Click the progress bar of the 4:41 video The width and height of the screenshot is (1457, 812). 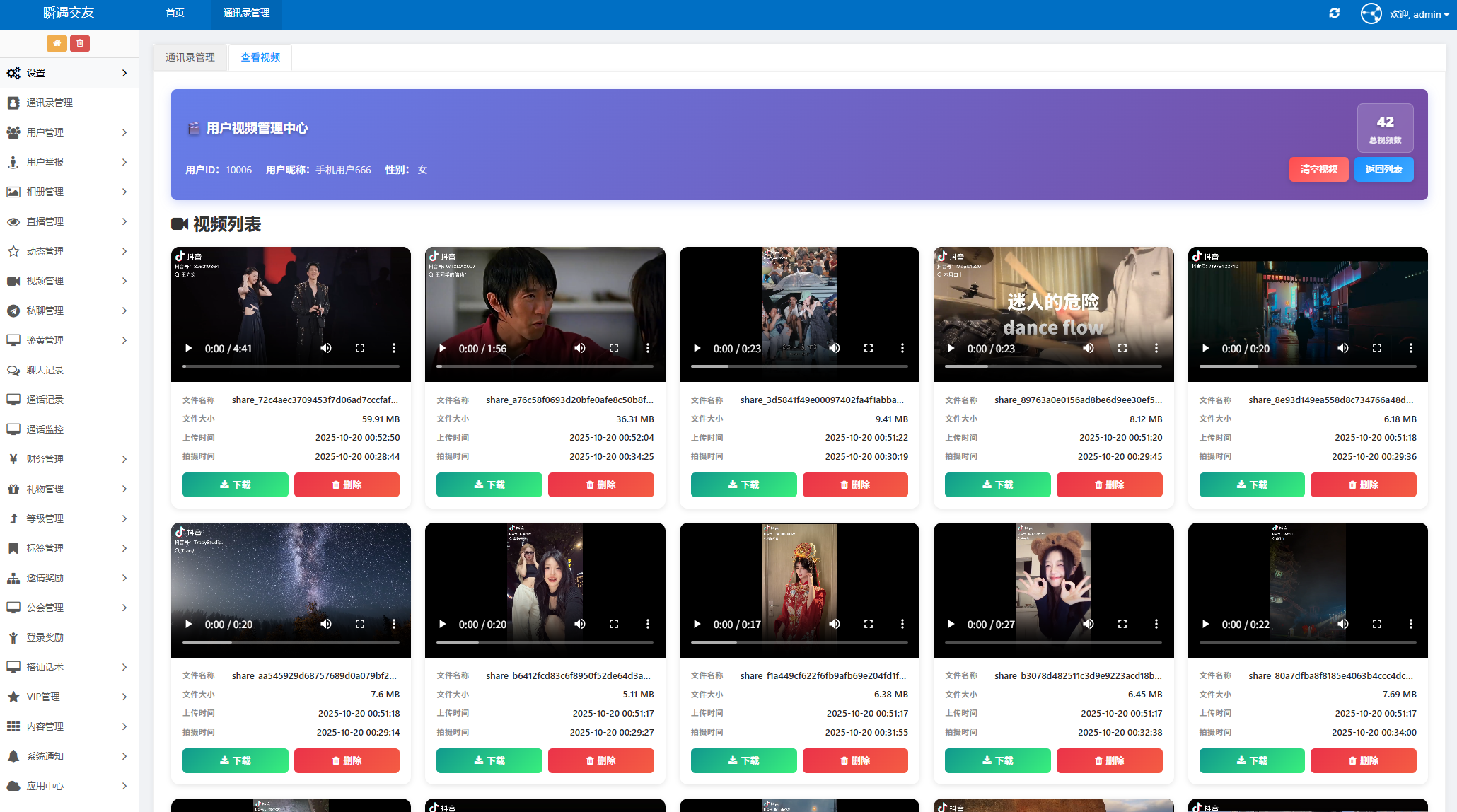[x=291, y=366]
